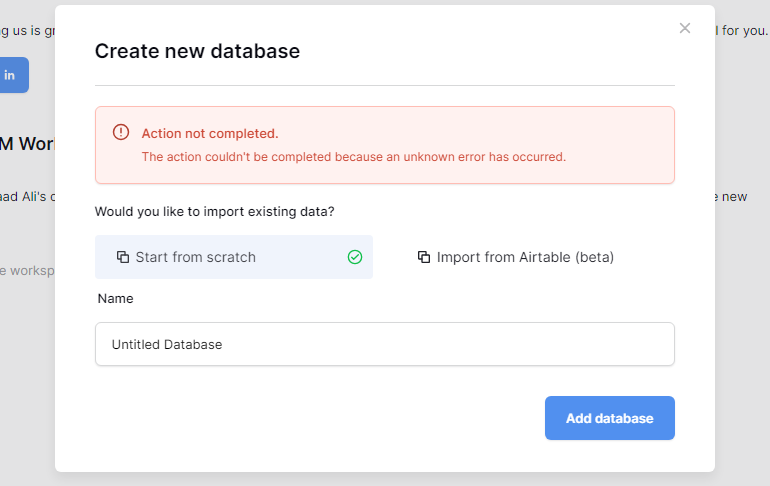Click the cut-off workspace heading behind dialog
This screenshot has width=770, height=486.
pyautogui.click(x=27, y=144)
